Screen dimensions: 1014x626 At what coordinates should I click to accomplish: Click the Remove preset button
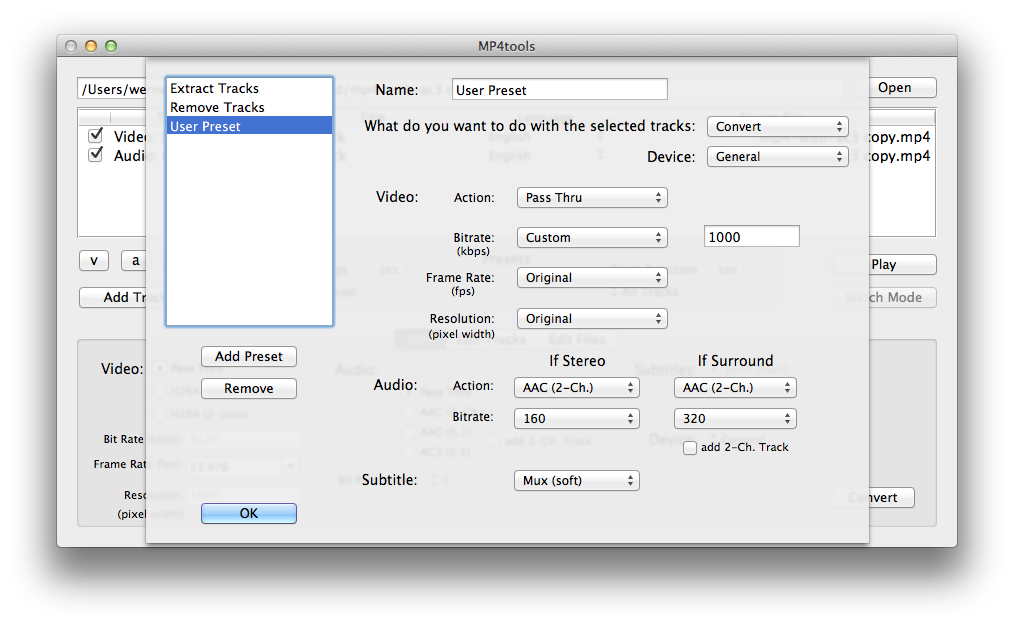pos(249,389)
